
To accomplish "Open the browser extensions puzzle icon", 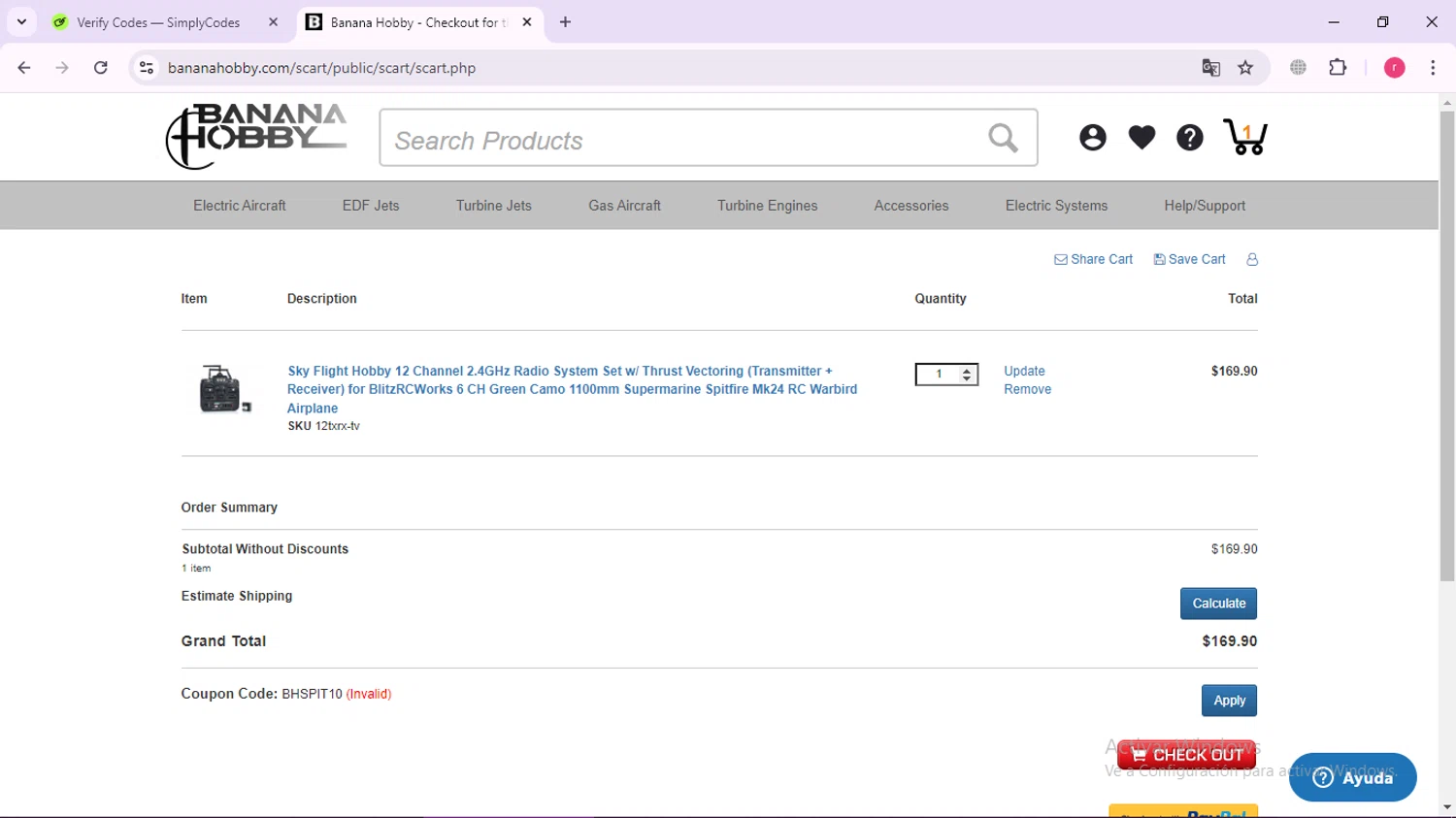I will point(1338,68).
